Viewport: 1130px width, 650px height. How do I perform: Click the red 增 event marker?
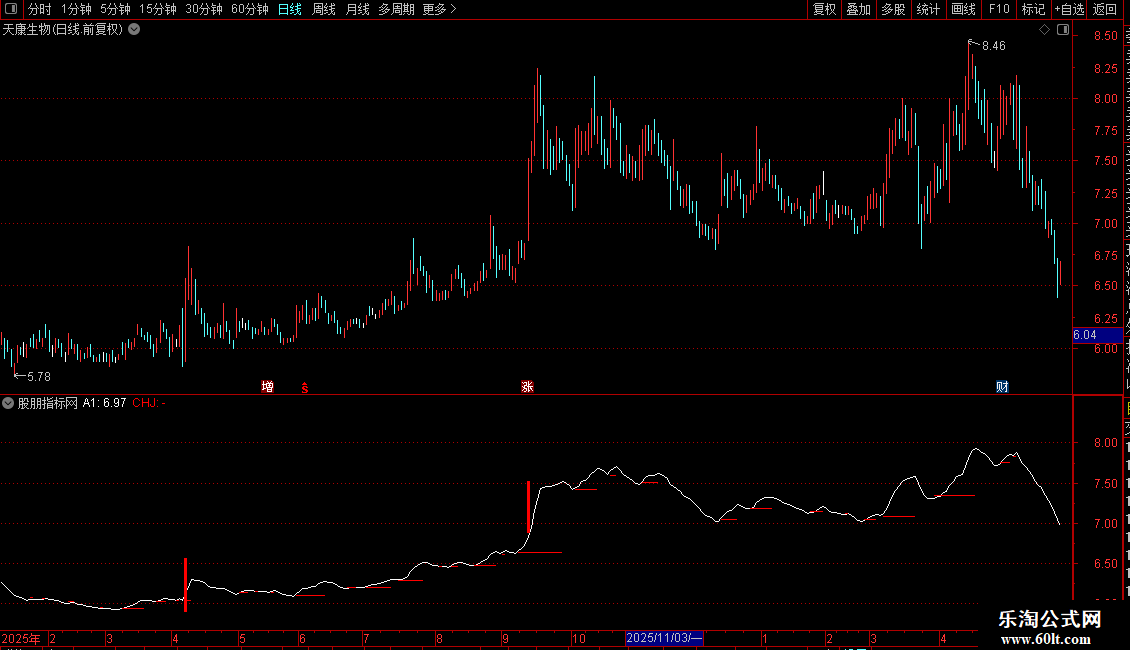pyautogui.click(x=267, y=387)
